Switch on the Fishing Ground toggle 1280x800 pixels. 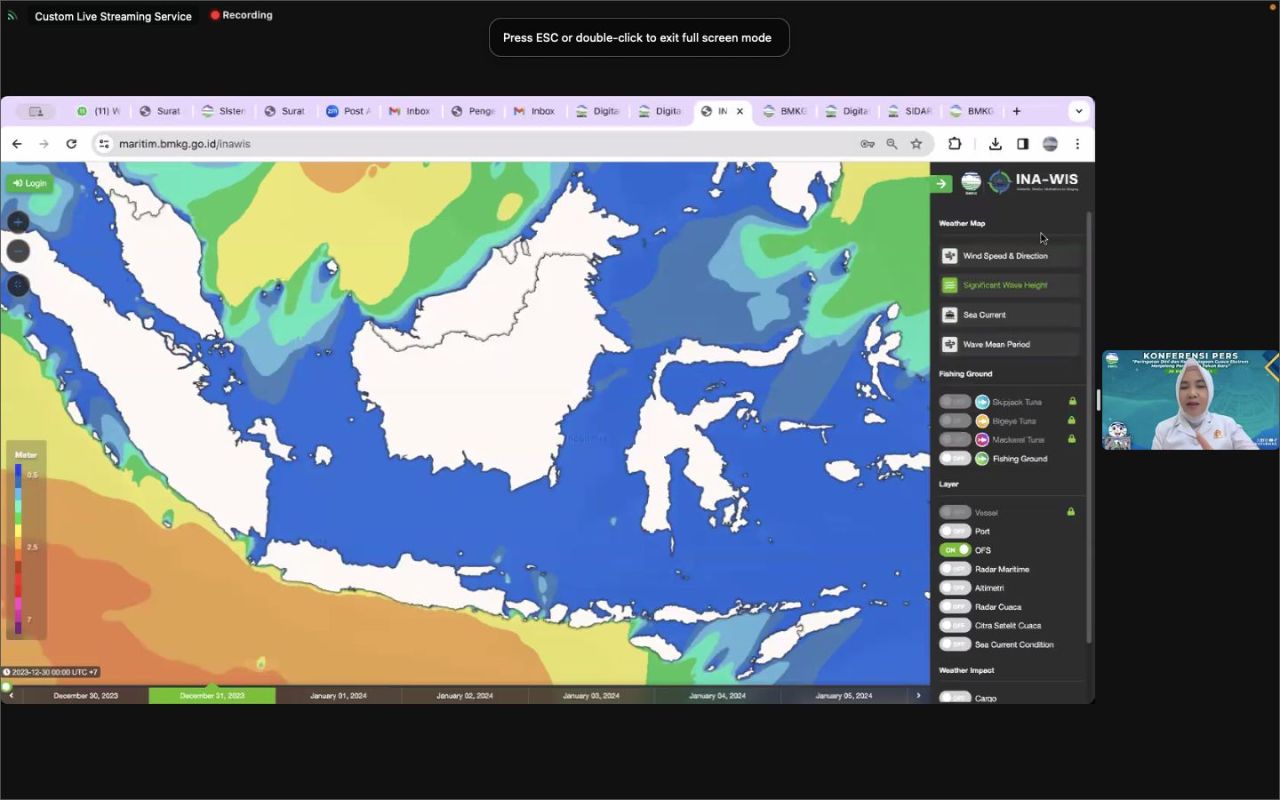point(955,459)
